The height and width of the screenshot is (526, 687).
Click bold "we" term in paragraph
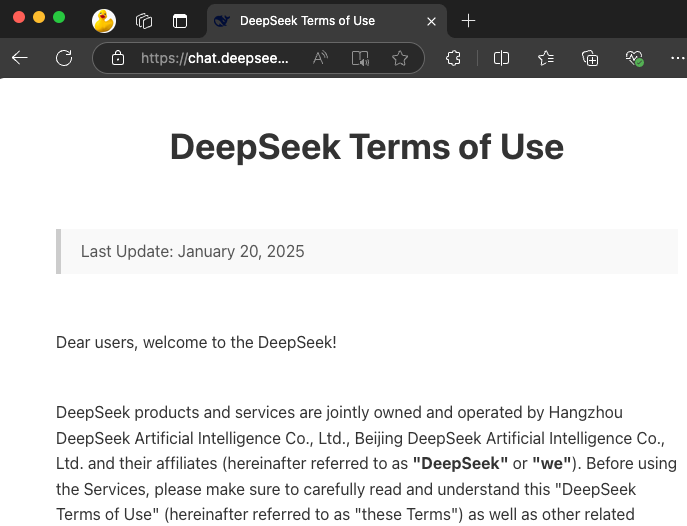(x=552, y=463)
